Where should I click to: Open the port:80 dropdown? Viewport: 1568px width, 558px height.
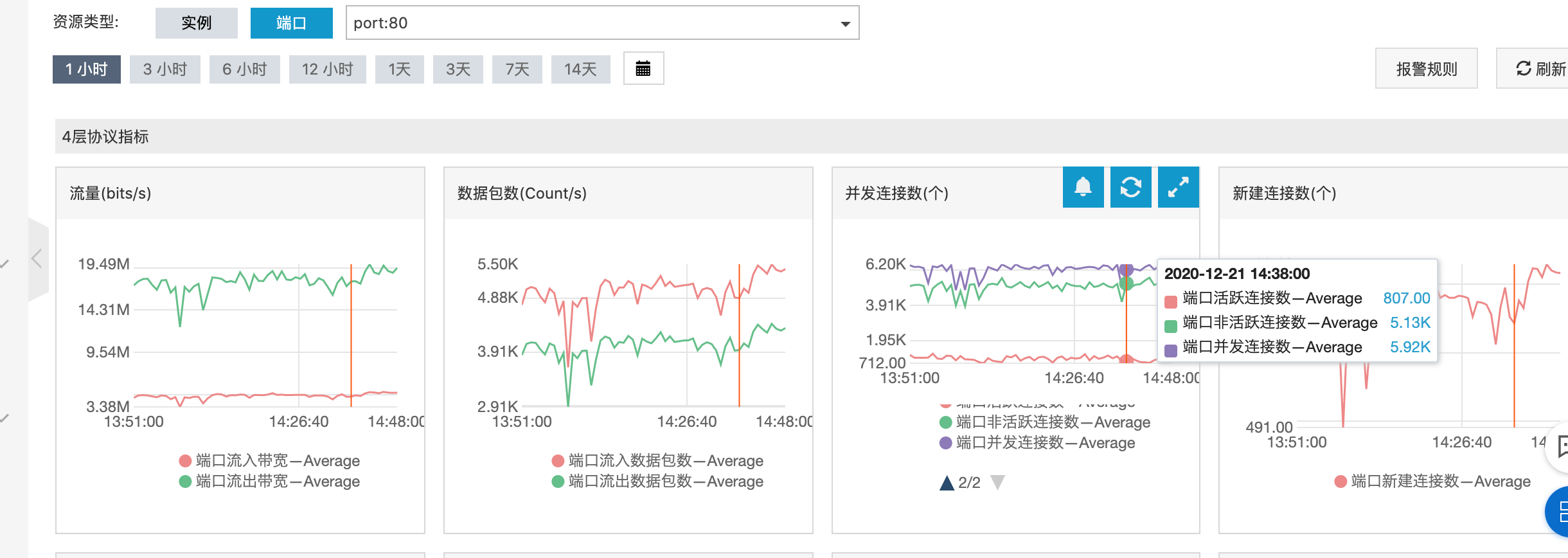coord(591,23)
